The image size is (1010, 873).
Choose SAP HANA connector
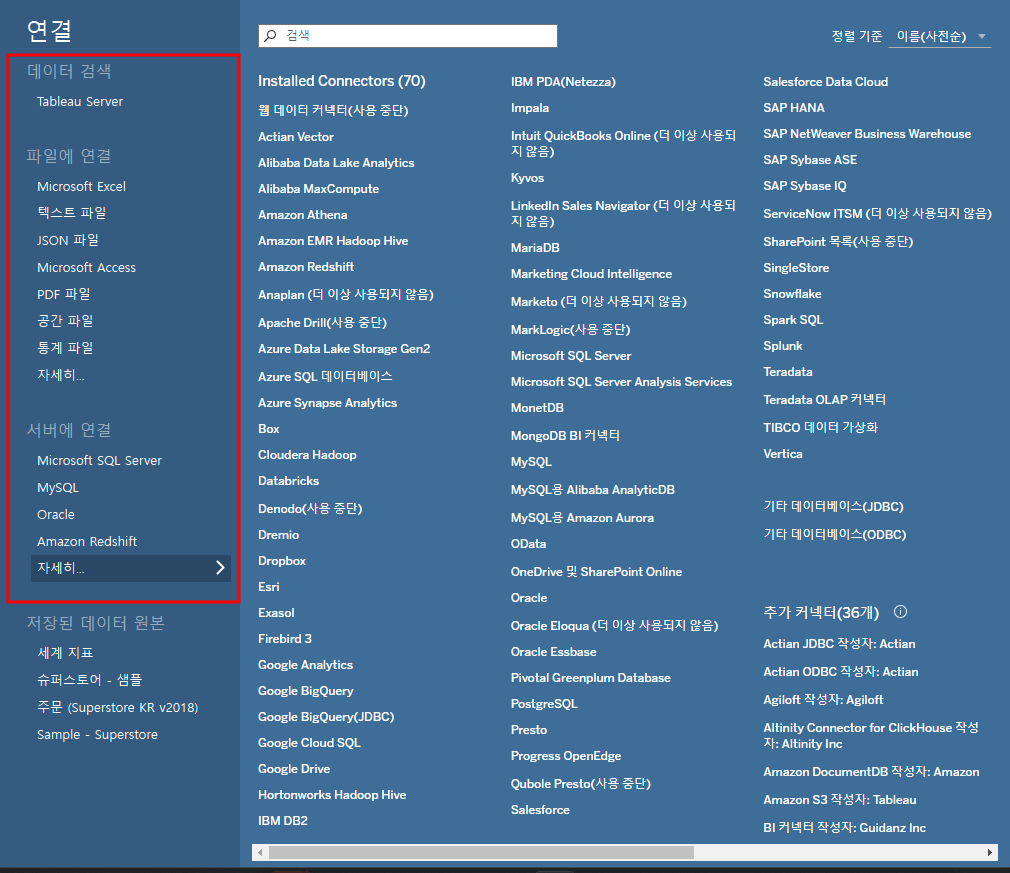794,108
